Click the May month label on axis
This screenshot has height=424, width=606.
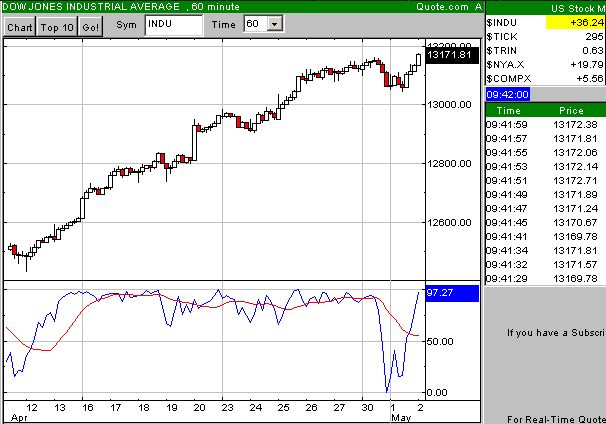[x=401, y=418]
